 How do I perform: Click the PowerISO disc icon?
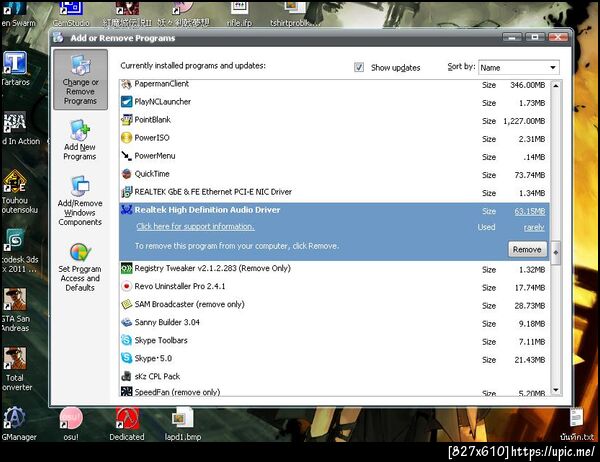126,138
